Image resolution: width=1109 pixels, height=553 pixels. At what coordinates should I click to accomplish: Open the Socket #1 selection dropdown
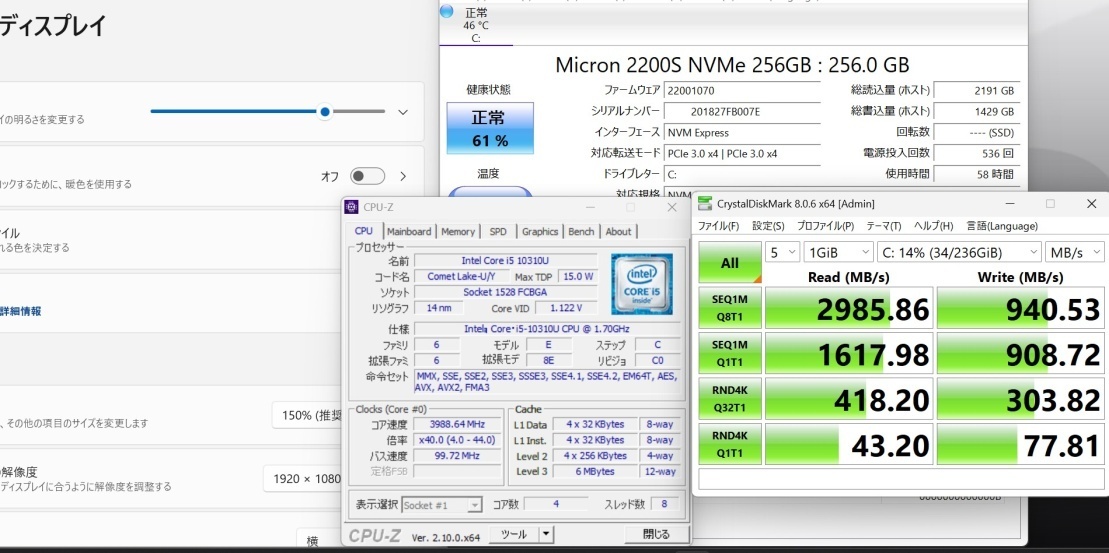pos(442,505)
